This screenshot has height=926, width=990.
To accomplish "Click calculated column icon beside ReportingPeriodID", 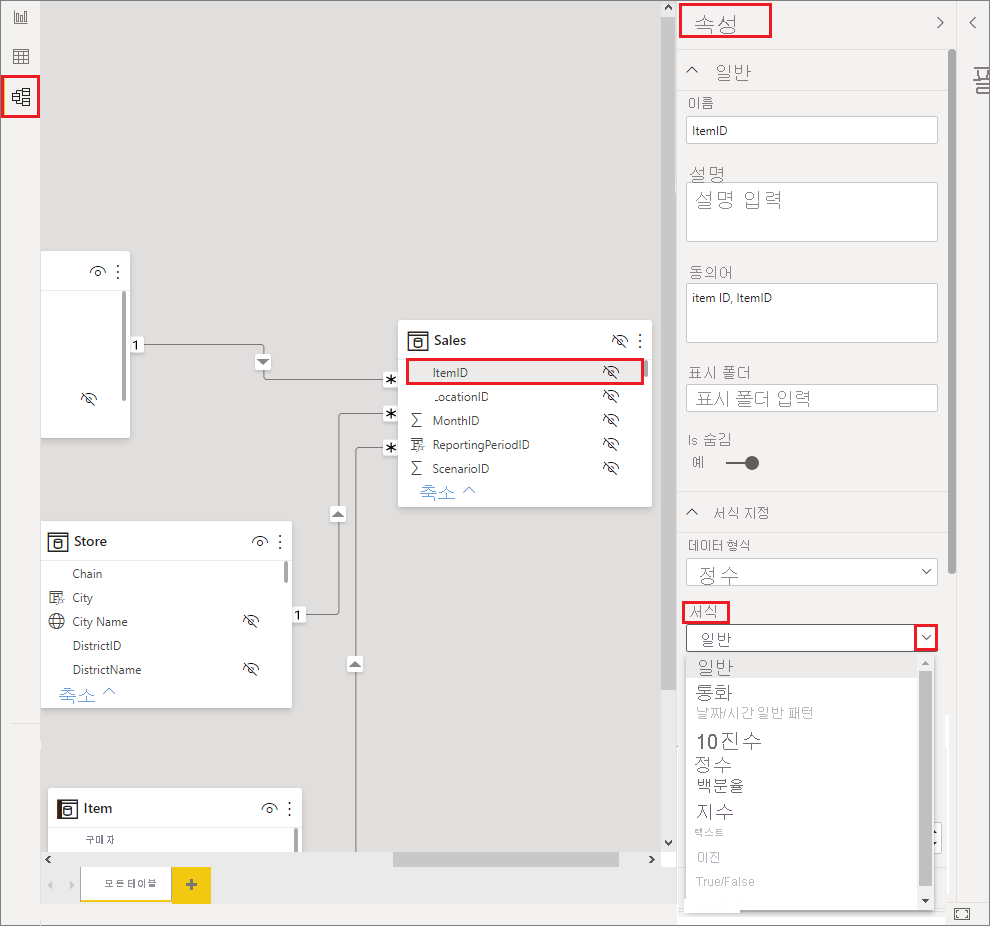I will tap(417, 444).
